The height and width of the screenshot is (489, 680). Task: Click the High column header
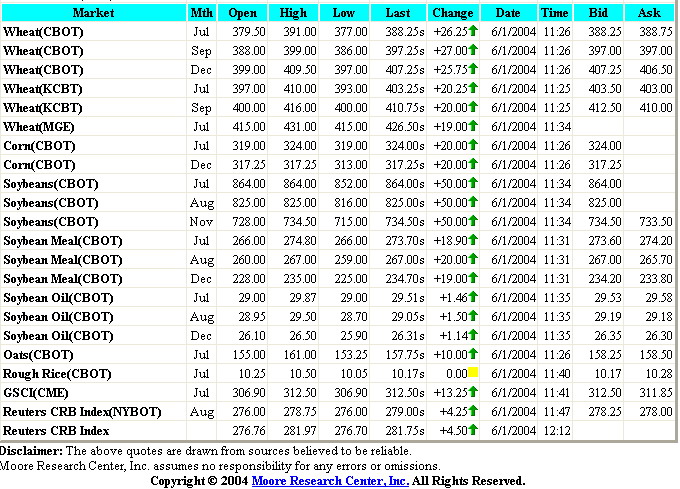pos(293,13)
